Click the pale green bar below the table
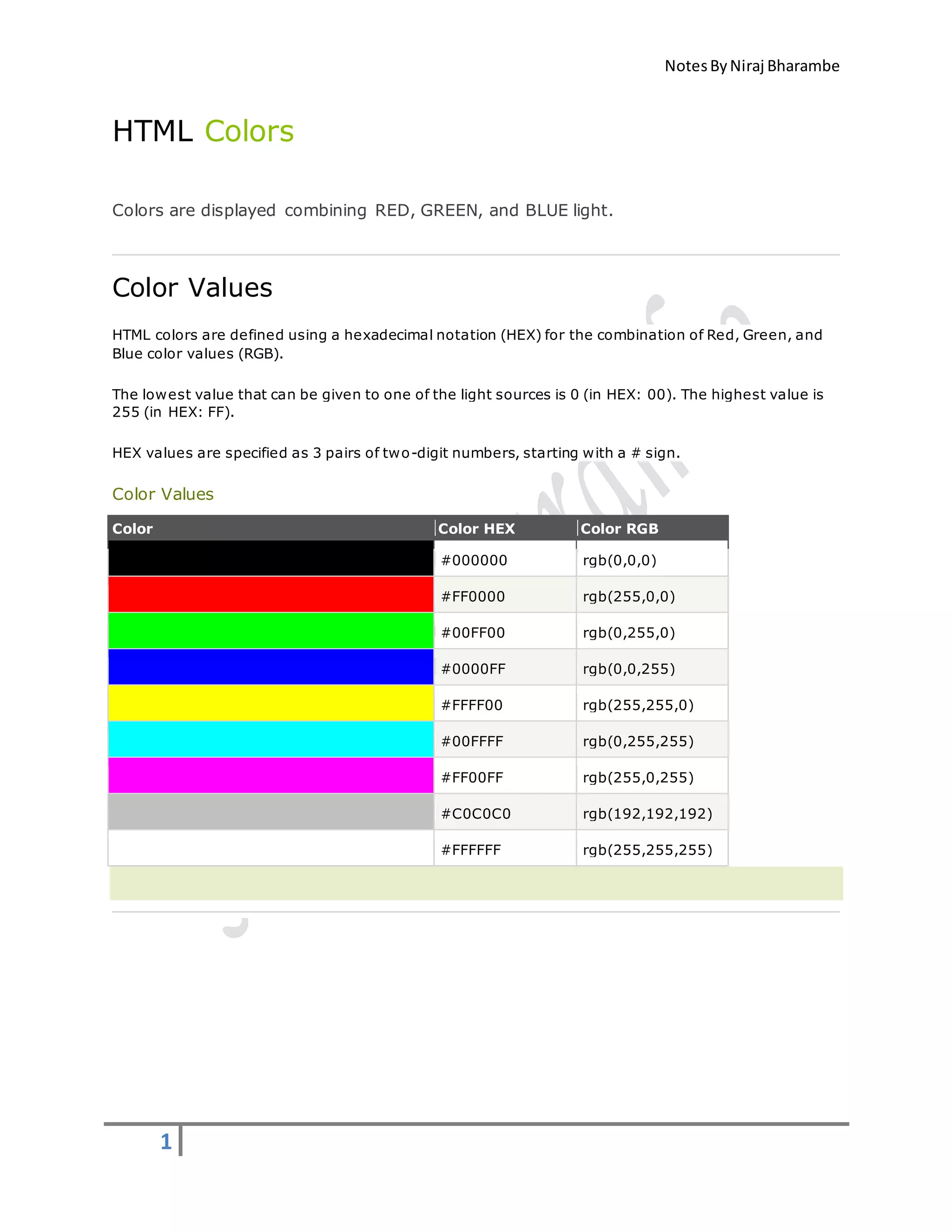This screenshot has height=1232, width=952. coord(476,883)
